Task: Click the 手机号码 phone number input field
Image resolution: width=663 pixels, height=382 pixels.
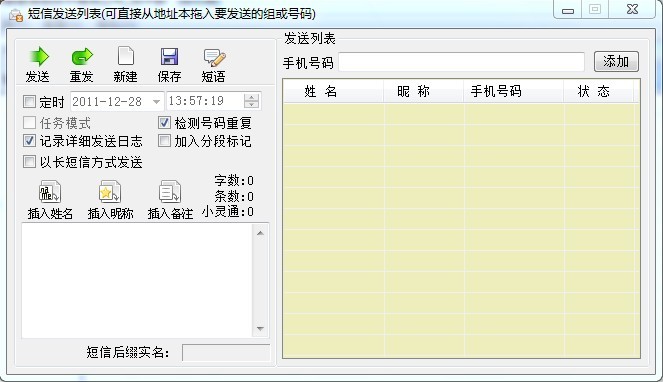Action: tap(461, 62)
